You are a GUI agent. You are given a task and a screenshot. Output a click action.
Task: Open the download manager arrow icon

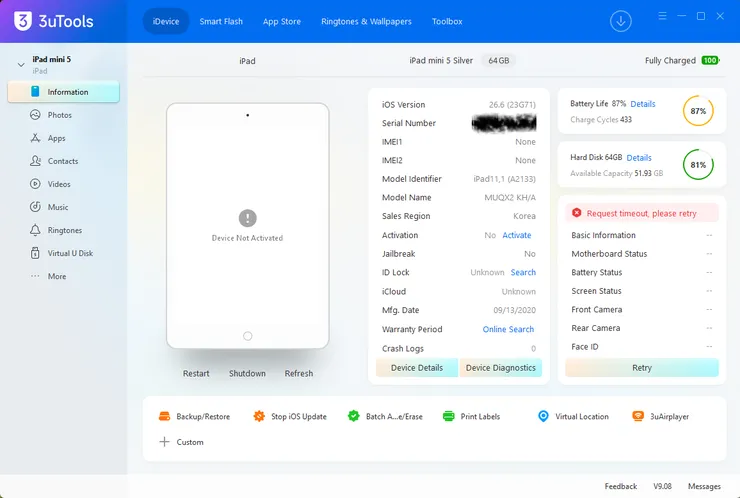point(621,21)
